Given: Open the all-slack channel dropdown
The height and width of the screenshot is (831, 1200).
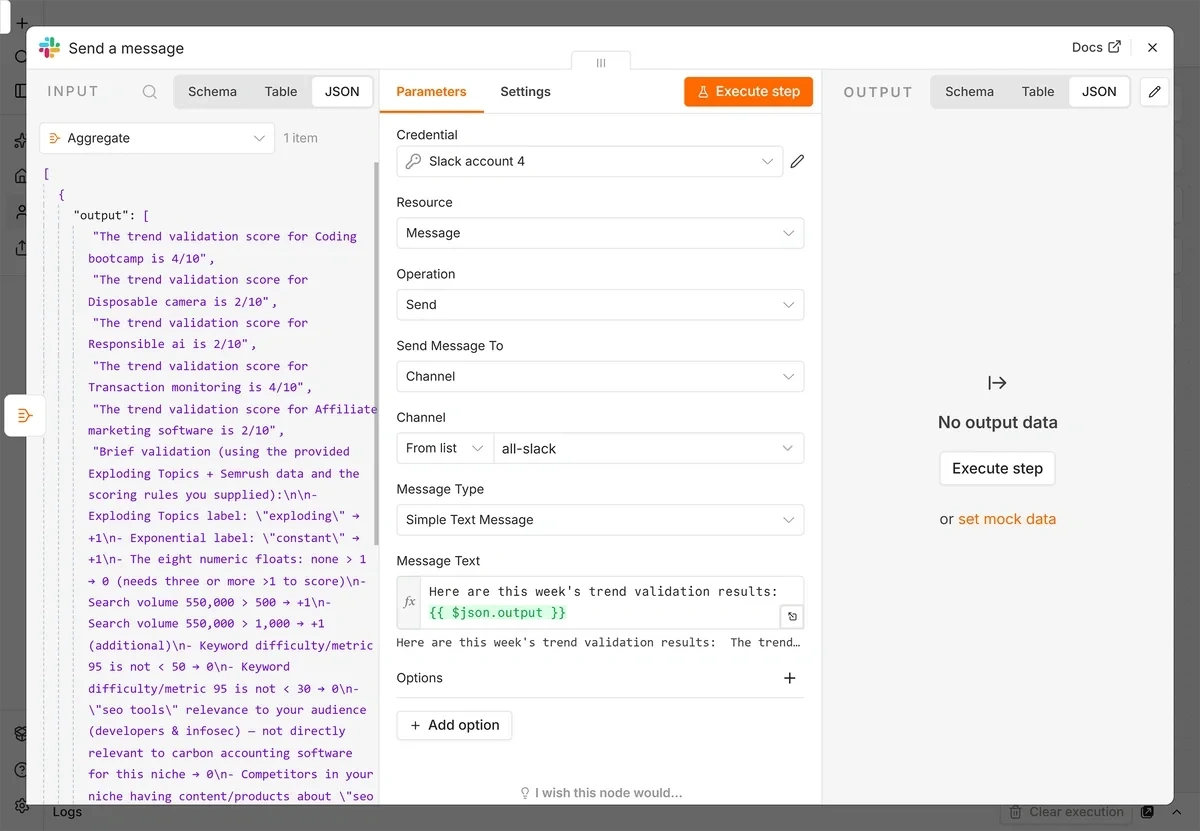Looking at the screenshot, I should (x=649, y=448).
